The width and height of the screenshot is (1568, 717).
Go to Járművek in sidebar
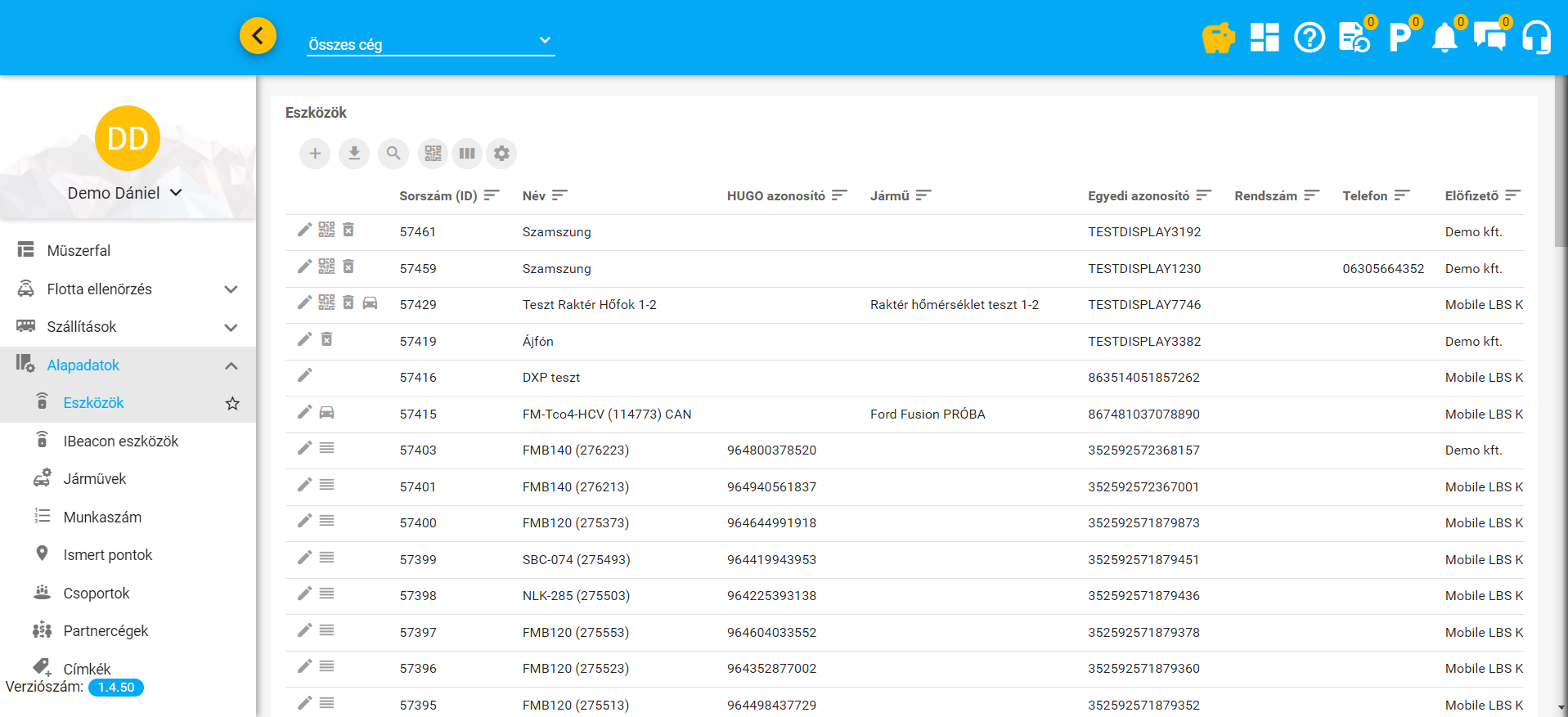(x=95, y=479)
